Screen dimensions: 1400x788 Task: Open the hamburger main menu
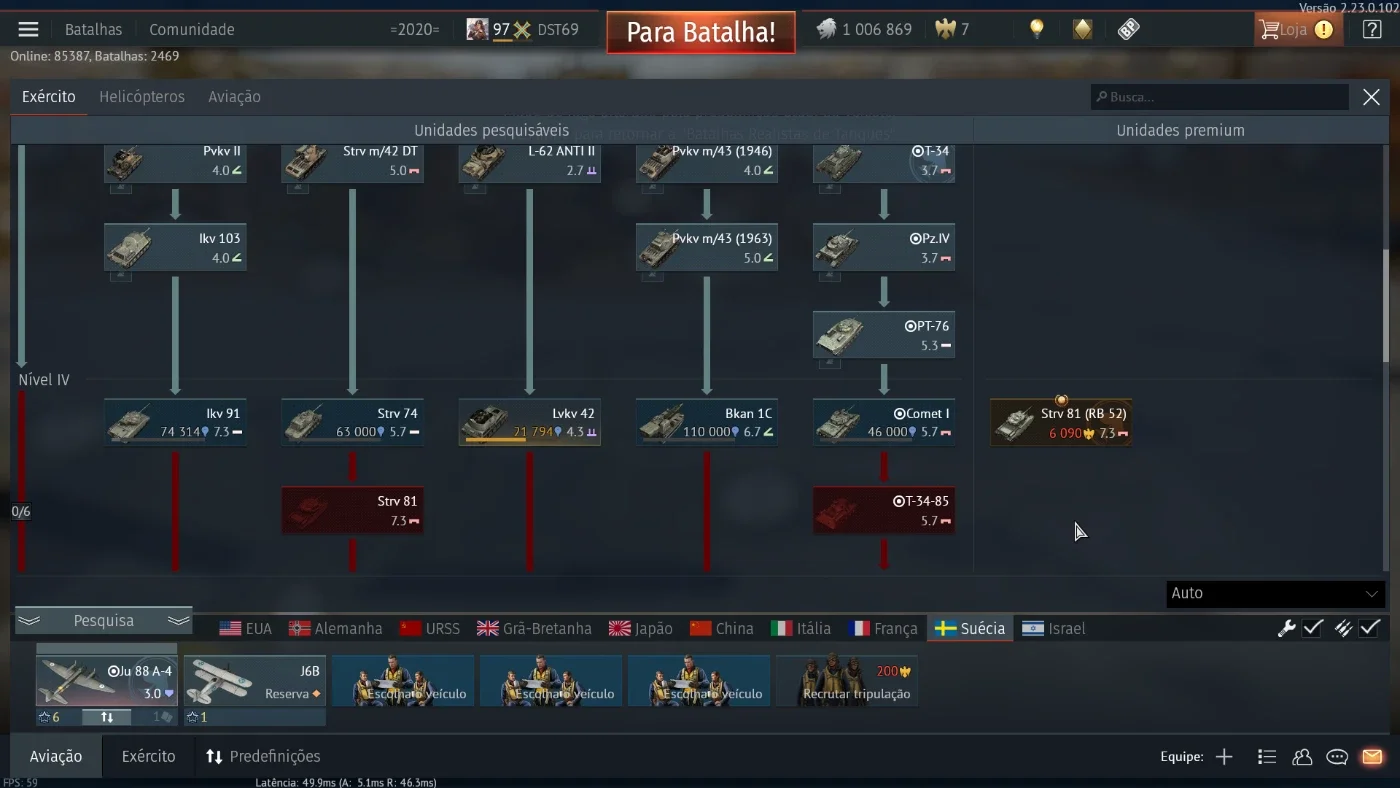[28, 29]
